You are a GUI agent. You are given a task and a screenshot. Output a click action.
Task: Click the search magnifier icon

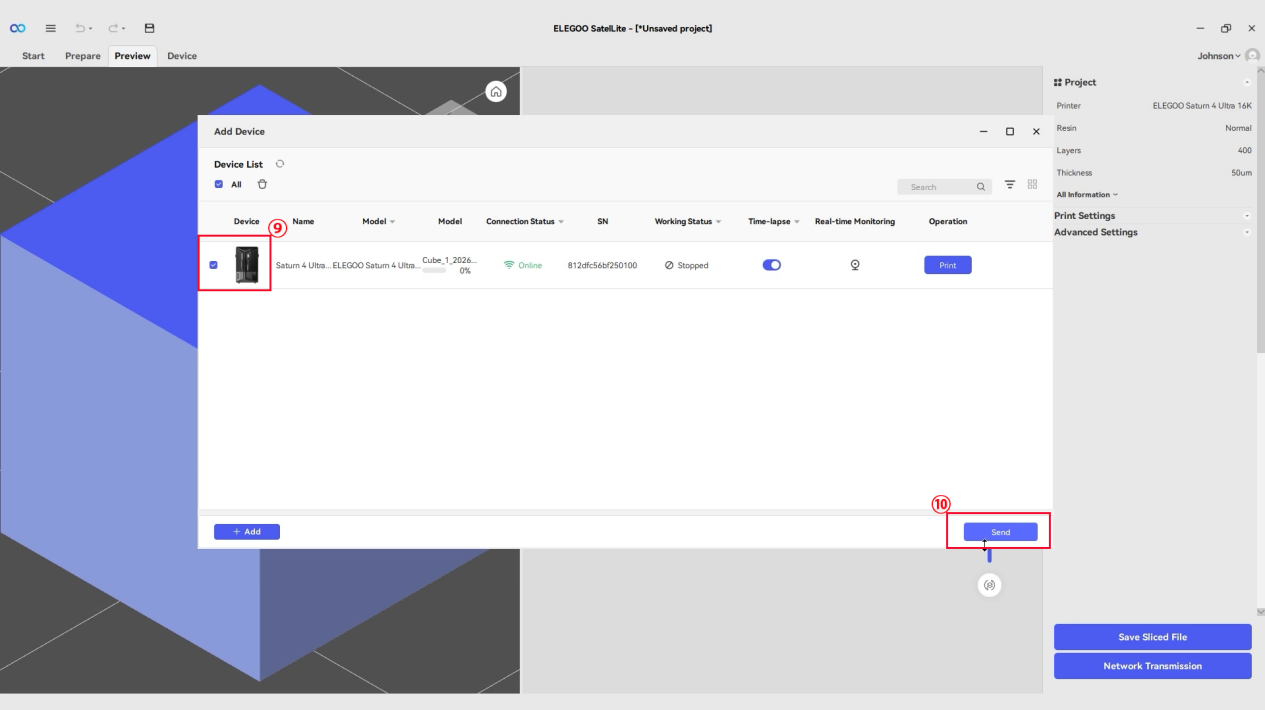tap(981, 187)
